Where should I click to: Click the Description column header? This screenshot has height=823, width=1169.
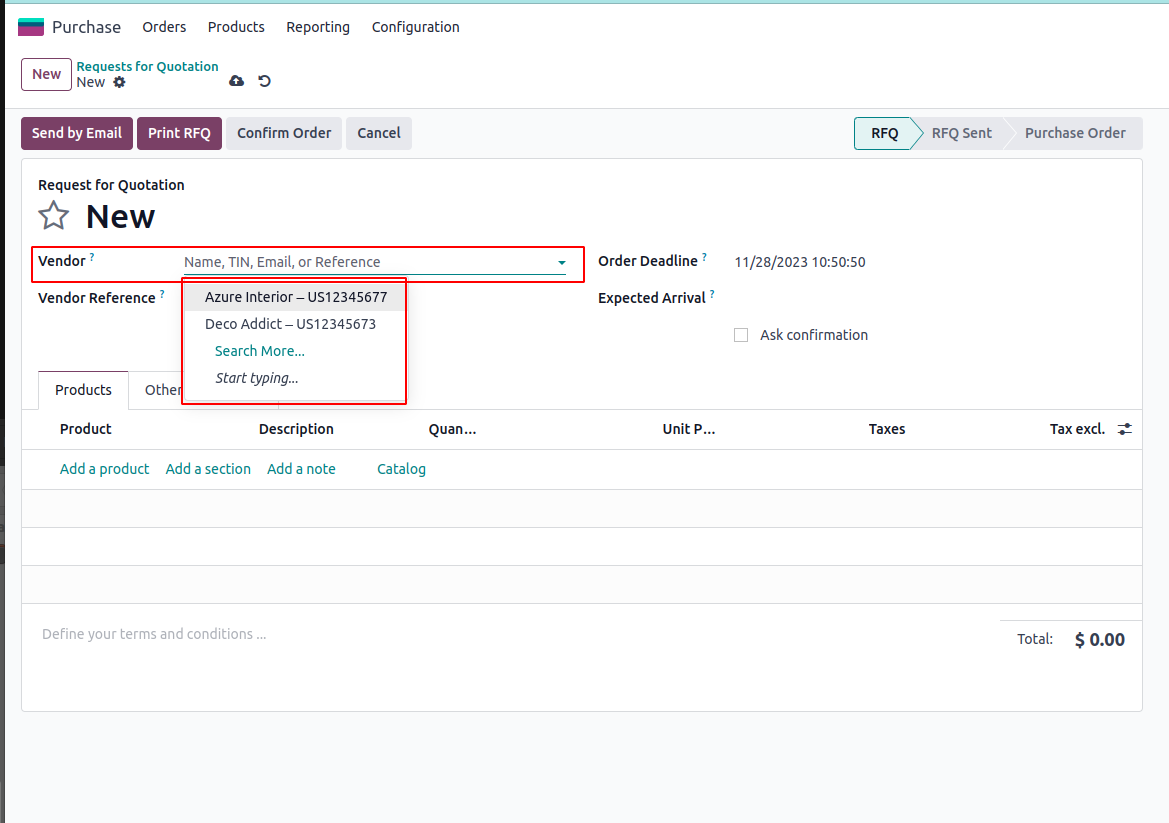click(x=296, y=429)
